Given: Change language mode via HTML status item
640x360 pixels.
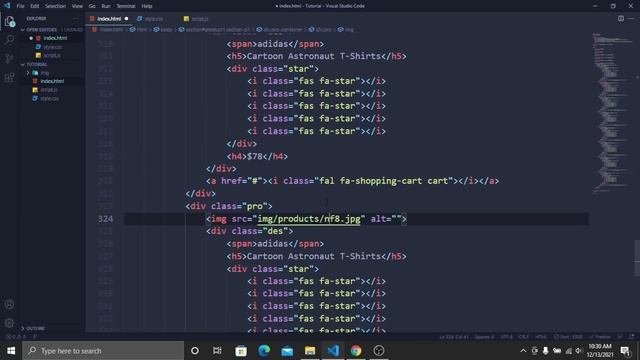Looking at the screenshot, I should click(541, 337).
